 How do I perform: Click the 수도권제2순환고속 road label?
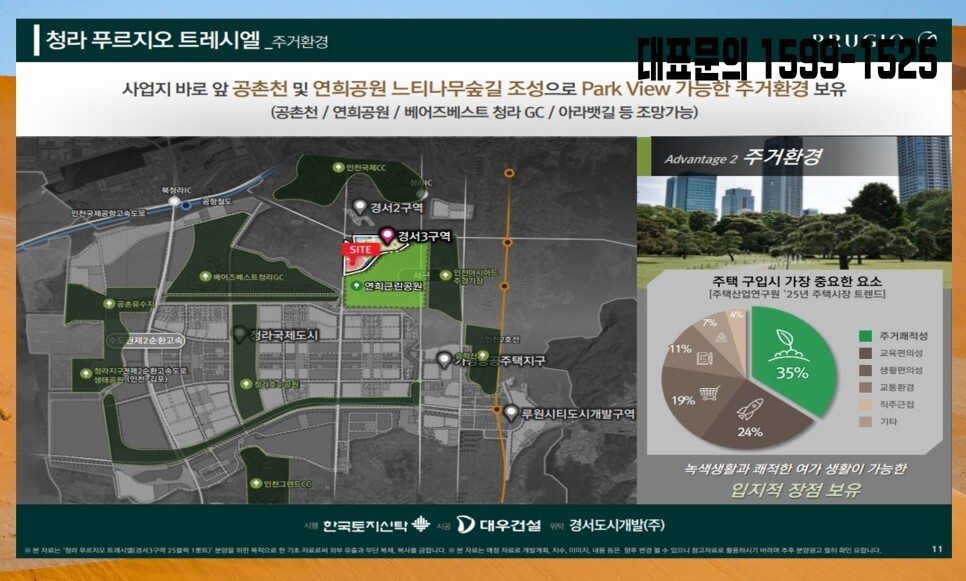tap(145, 340)
